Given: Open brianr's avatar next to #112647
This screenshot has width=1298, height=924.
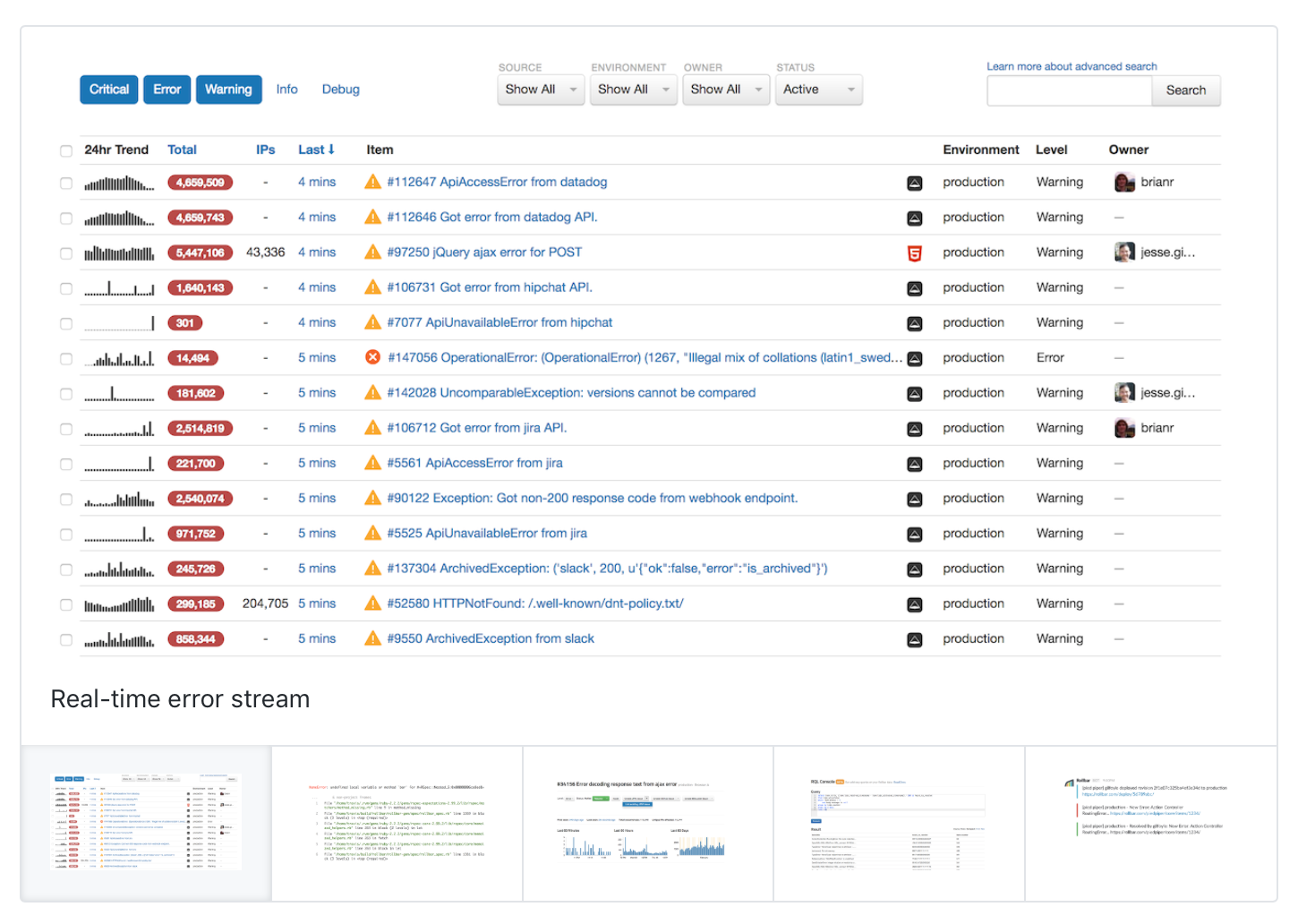Looking at the screenshot, I should [x=1123, y=182].
